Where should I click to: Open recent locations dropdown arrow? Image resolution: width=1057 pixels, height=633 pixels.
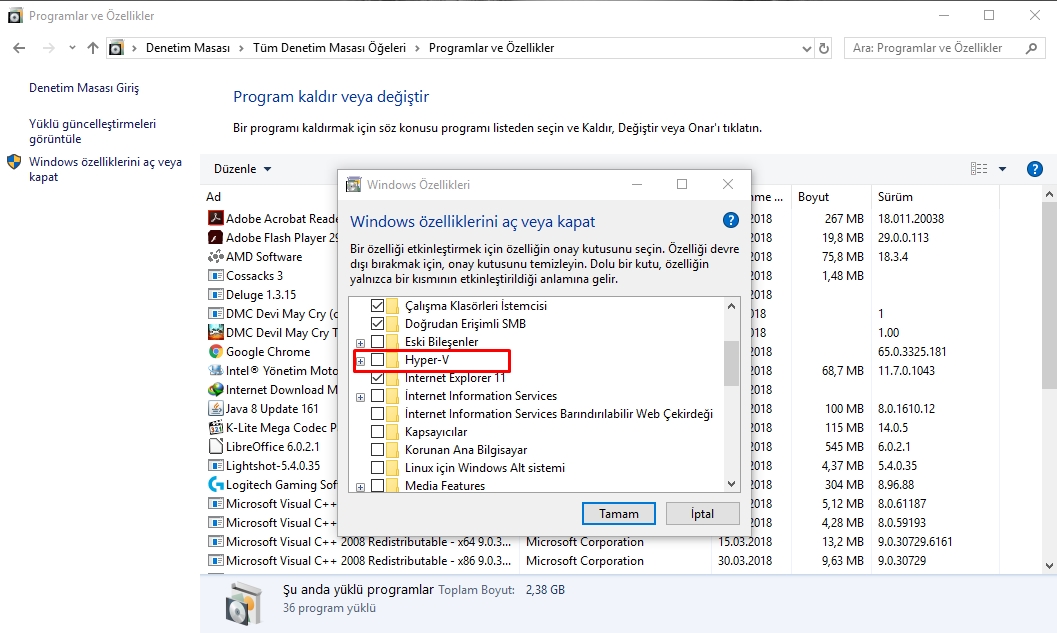point(72,48)
